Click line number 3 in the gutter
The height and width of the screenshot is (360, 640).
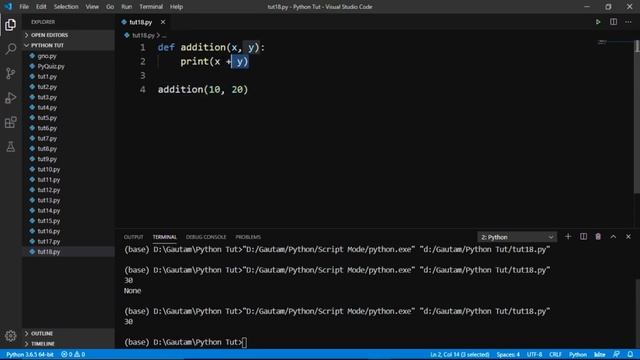142,76
